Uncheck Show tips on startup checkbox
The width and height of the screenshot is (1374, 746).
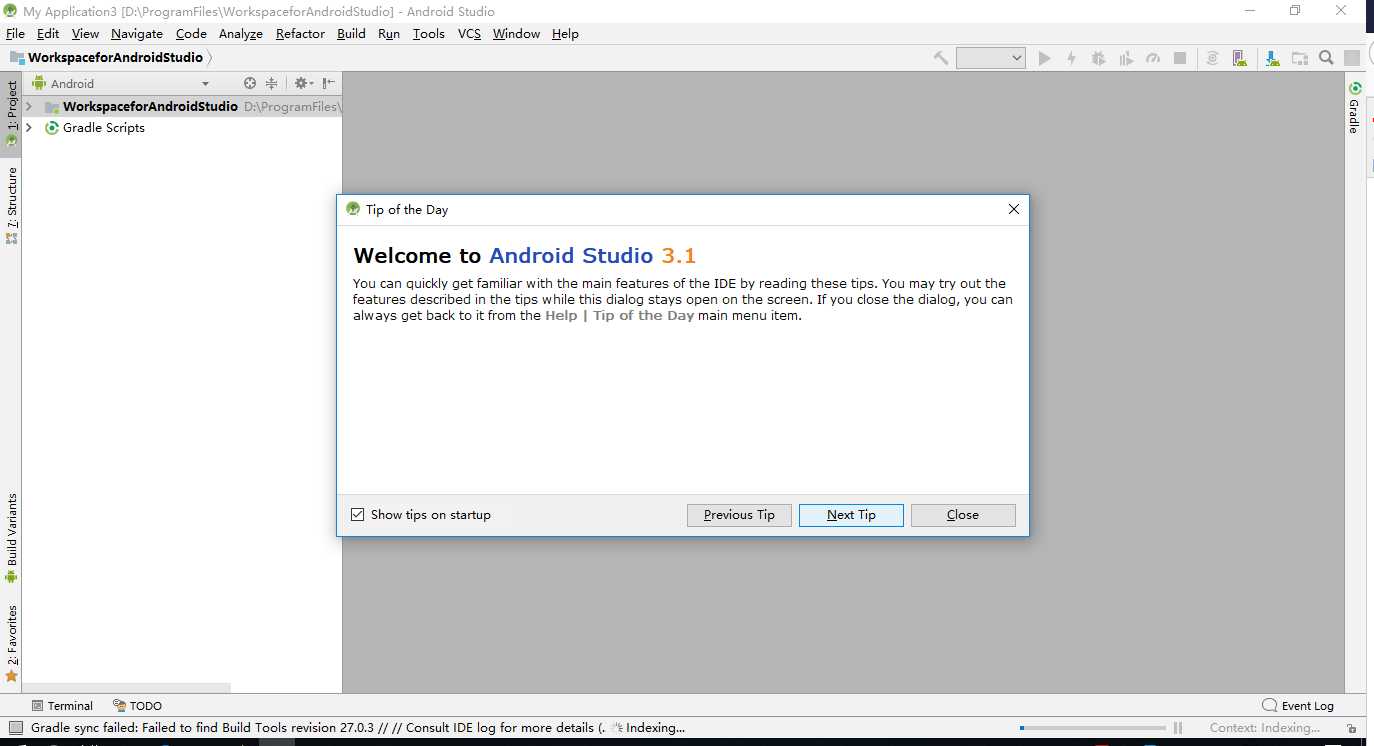pyautogui.click(x=358, y=515)
